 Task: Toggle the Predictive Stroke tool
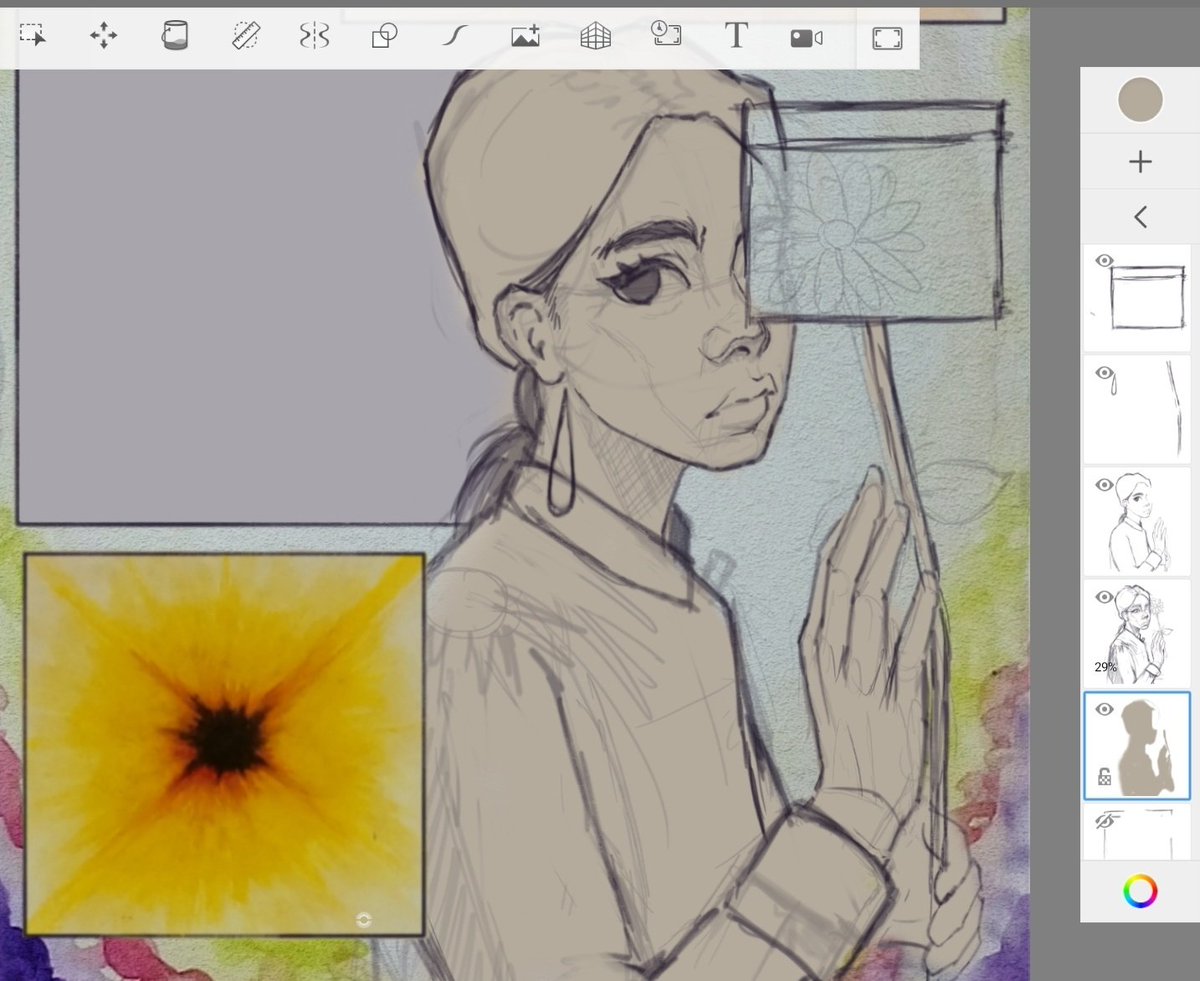(x=455, y=36)
